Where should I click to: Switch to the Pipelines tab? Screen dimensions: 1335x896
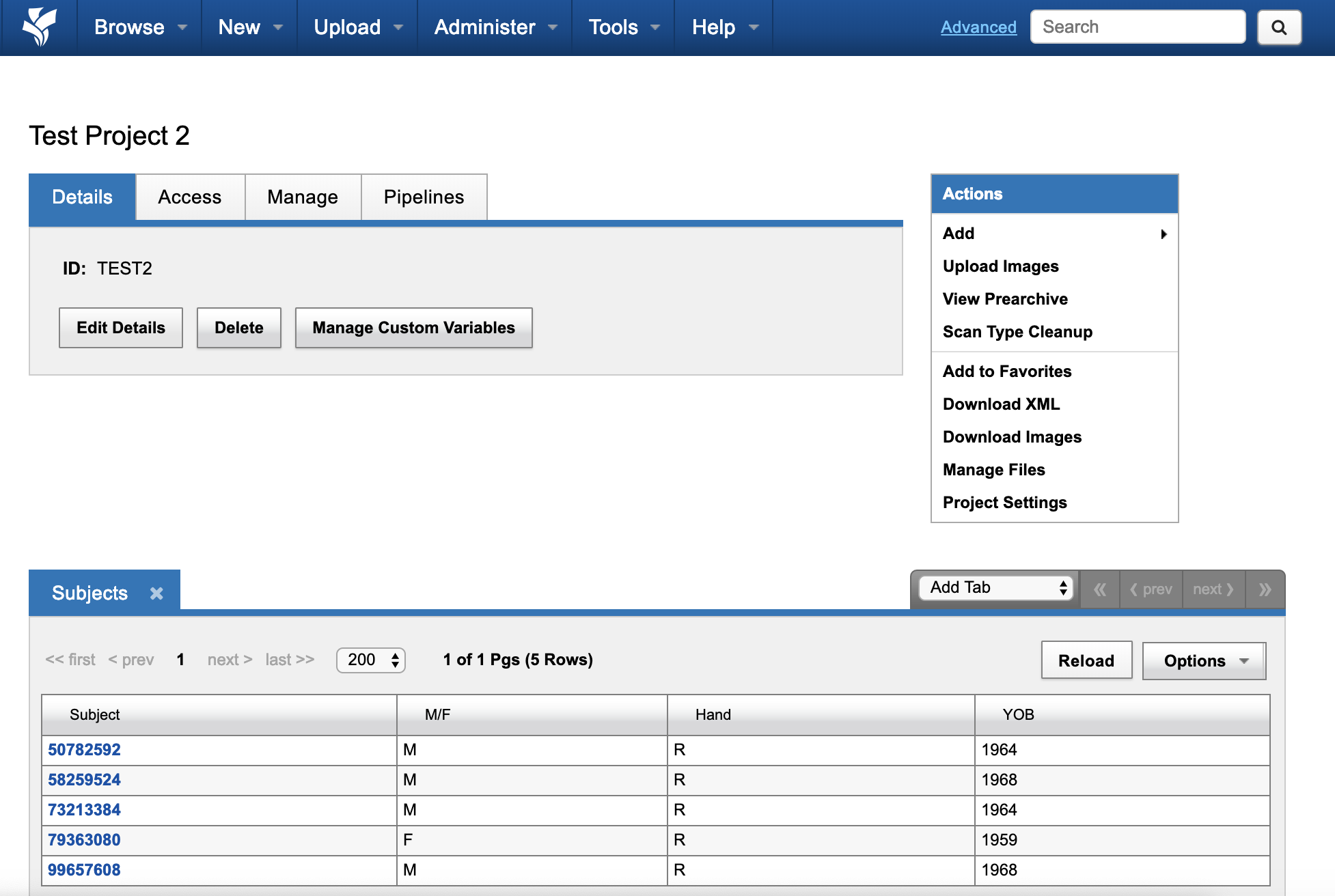pyautogui.click(x=424, y=197)
